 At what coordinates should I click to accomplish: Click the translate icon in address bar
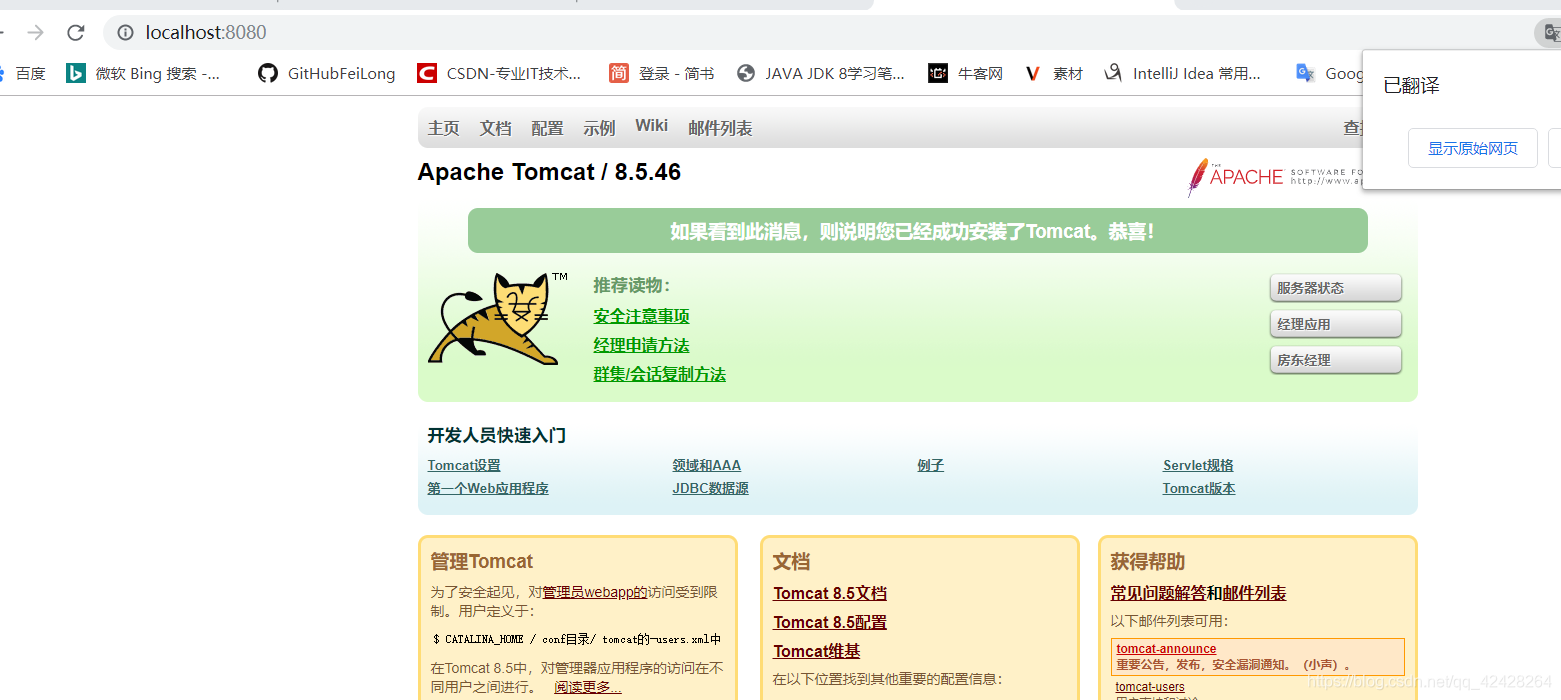tap(1549, 33)
